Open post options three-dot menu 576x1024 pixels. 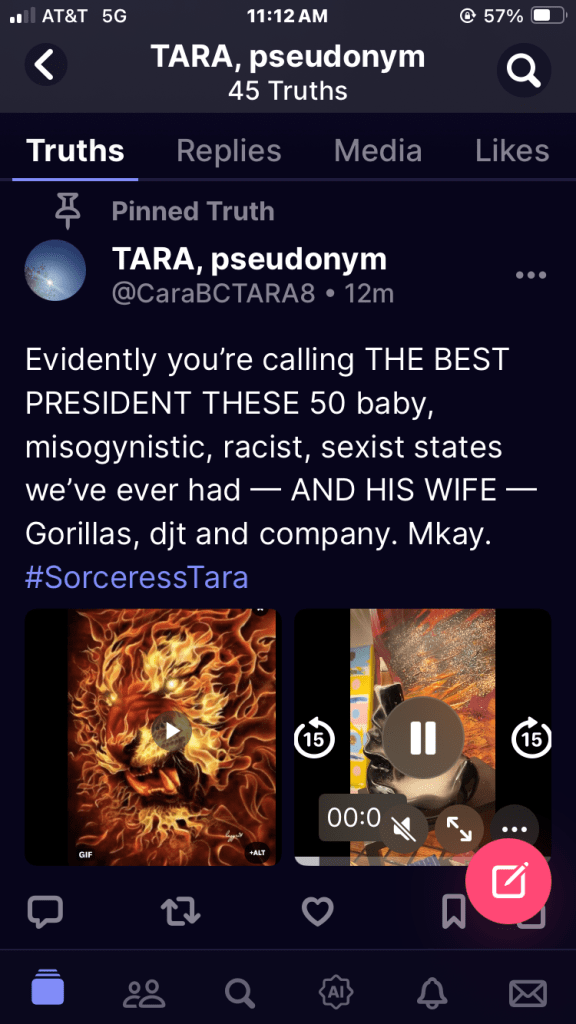[x=530, y=275]
